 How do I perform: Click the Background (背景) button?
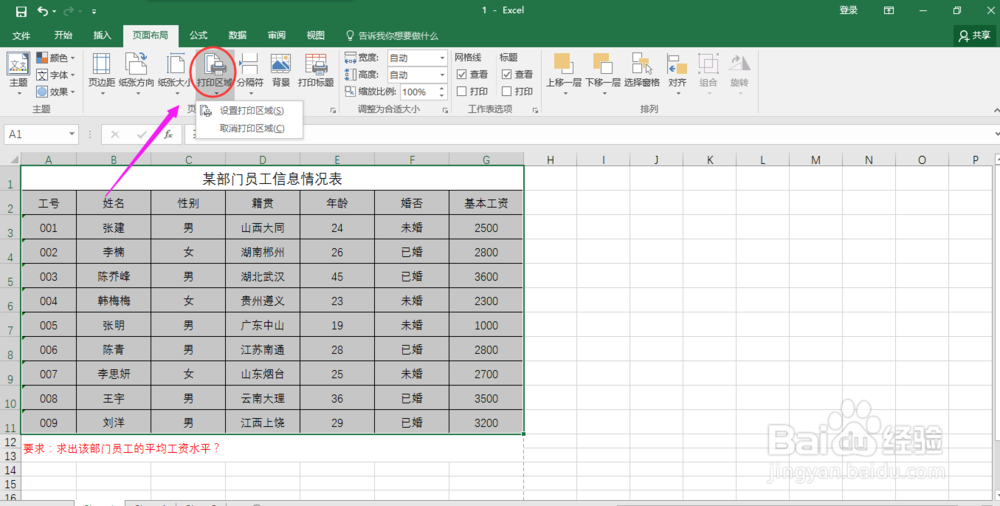pyautogui.click(x=281, y=71)
